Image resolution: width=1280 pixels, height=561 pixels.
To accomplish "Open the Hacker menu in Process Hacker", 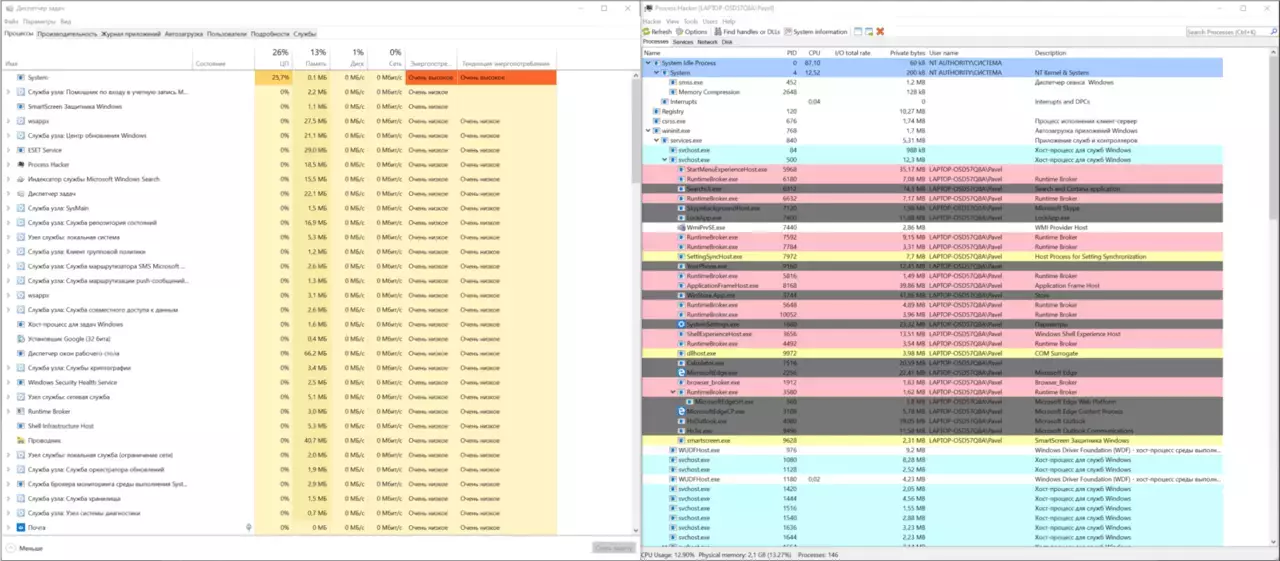I will (652, 21).
